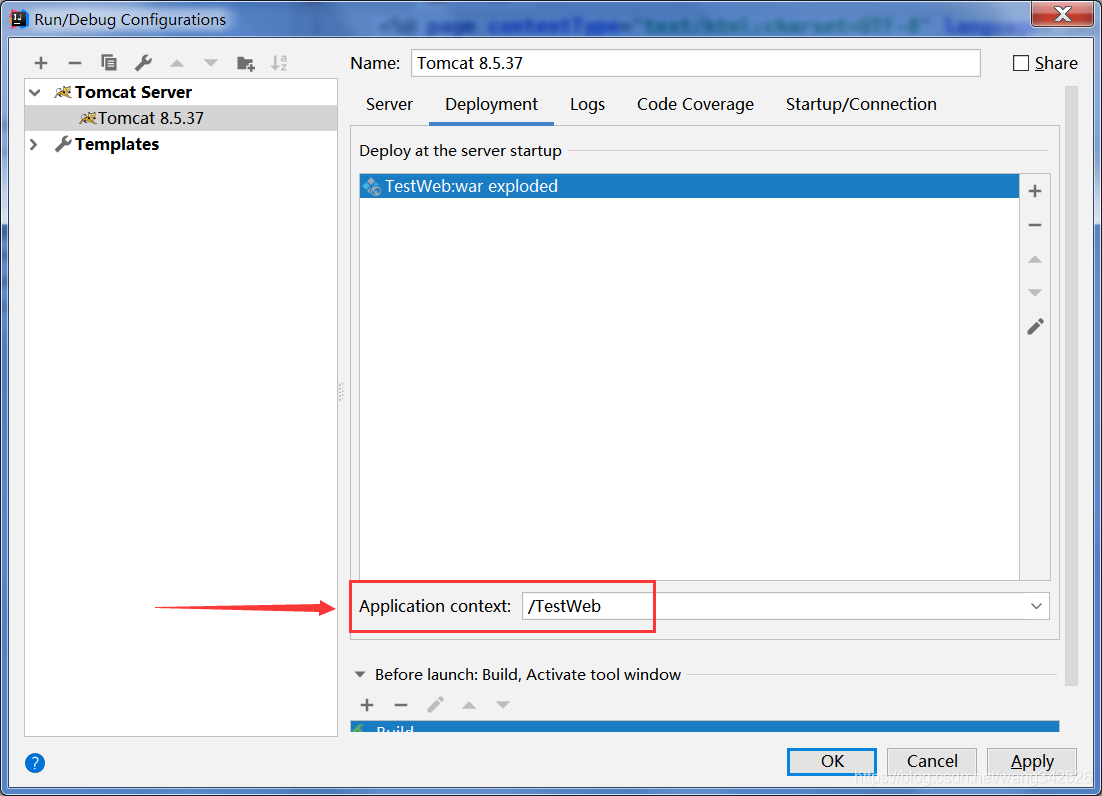This screenshot has height=796, width=1102.
Task: Open the Logs tab
Action: 587,104
